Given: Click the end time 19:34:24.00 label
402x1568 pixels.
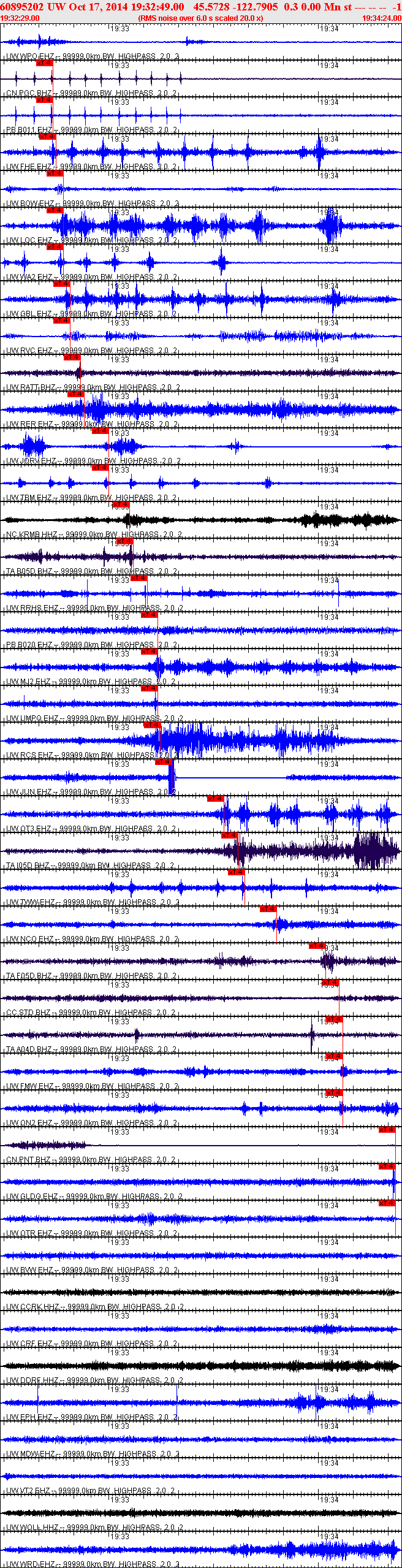Looking at the screenshot, I should [381, 18].
